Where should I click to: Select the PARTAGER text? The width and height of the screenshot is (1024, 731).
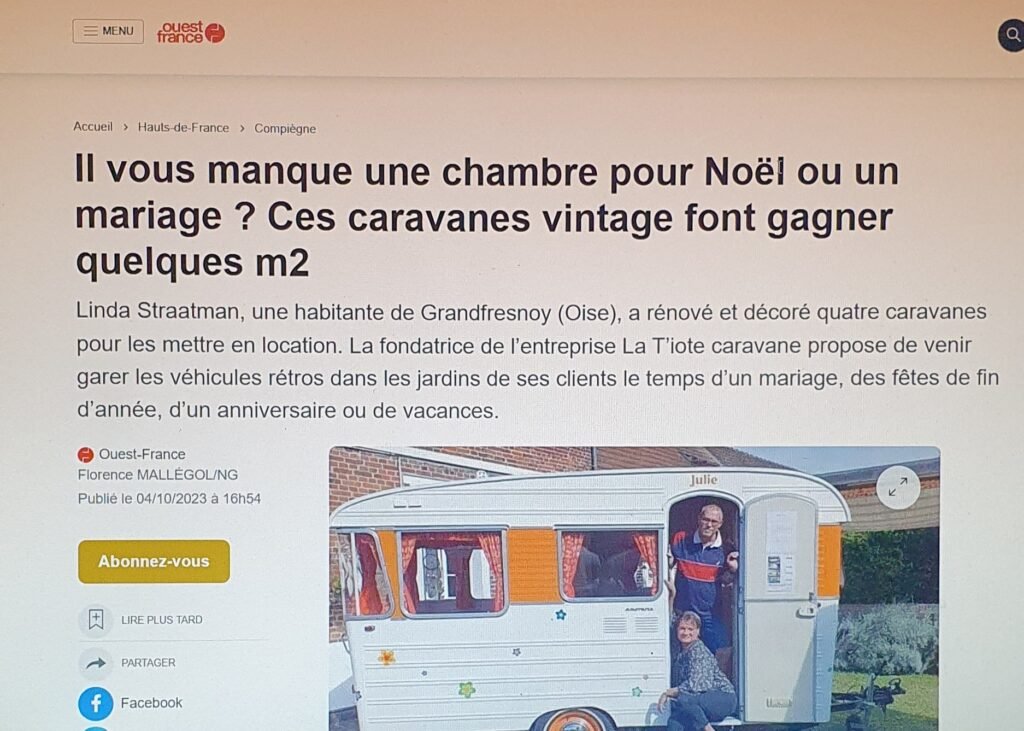[x=148, y=662]
